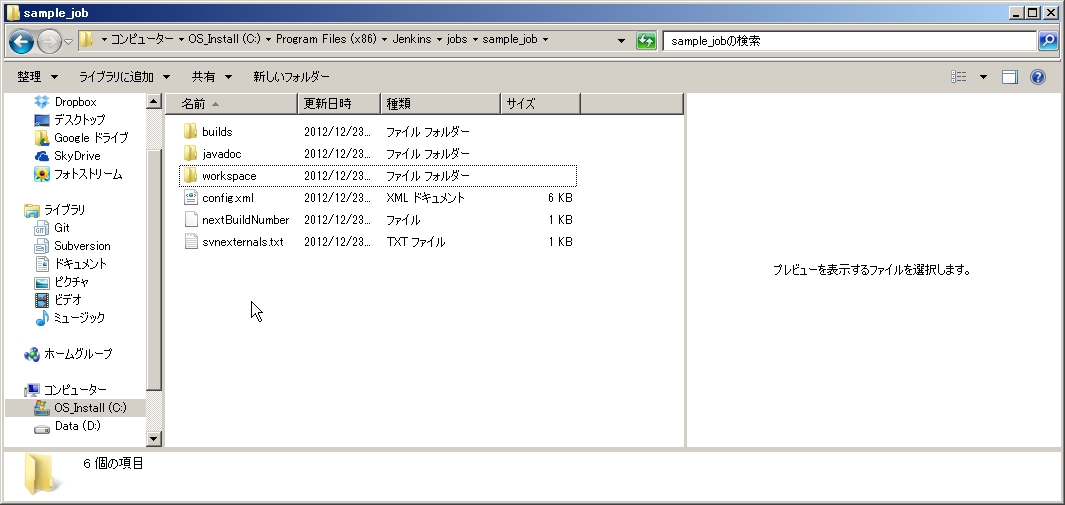This screenshot has height=505, width=1065.
Task: Select OS_Install (C:) drive in sidebar
Action: pos(90,407)
